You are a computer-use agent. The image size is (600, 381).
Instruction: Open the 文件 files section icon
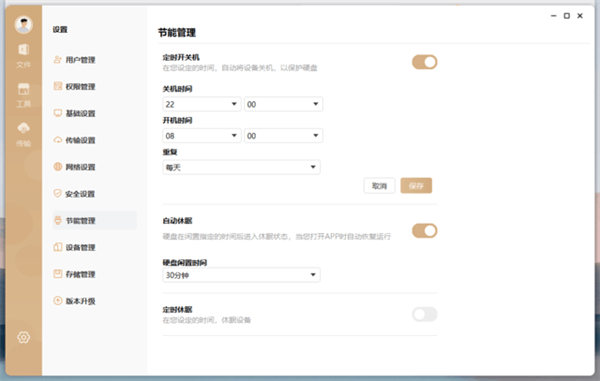tap(24, 49)
